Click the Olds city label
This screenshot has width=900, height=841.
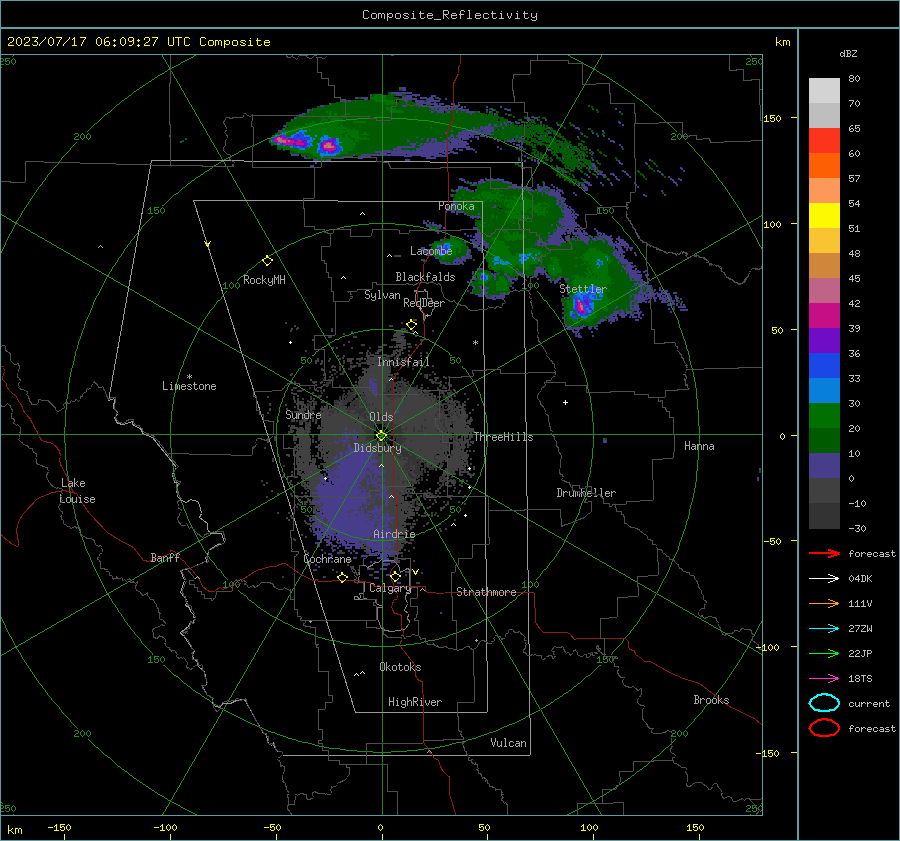click(x=381, y=417)
